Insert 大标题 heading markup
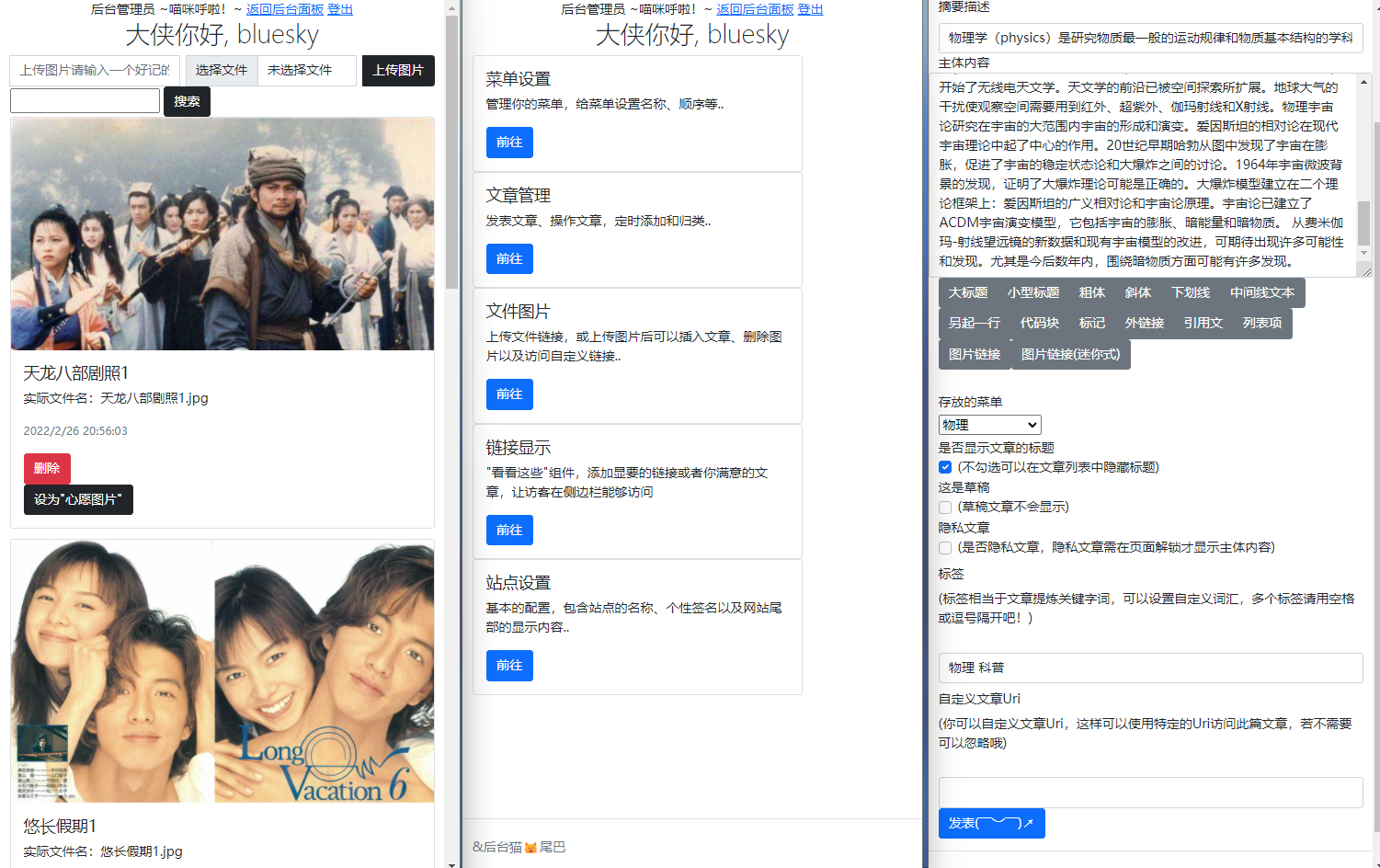The height and width of the screenshot is (868, 1380). coord(968,292)
